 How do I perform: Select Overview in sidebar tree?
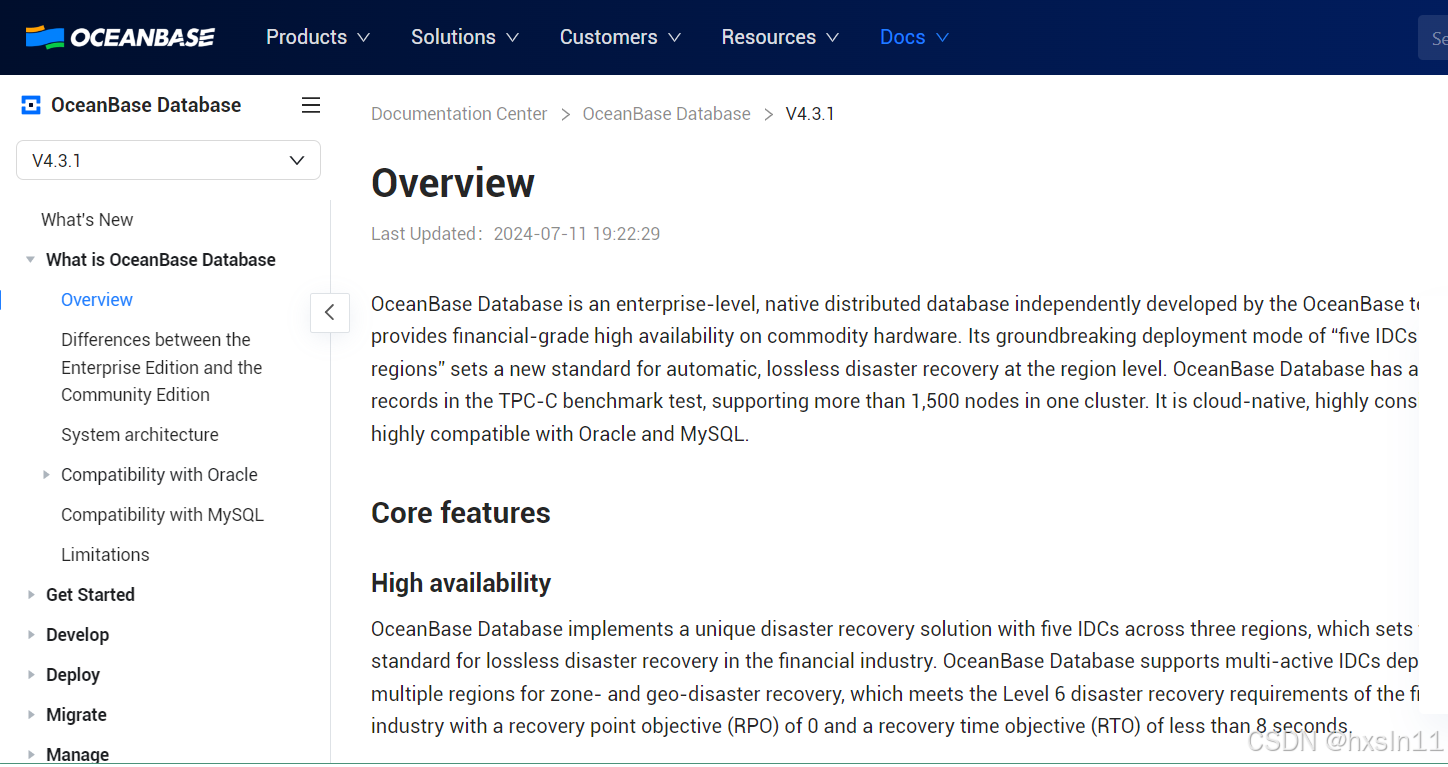click(x=97, y=300)
